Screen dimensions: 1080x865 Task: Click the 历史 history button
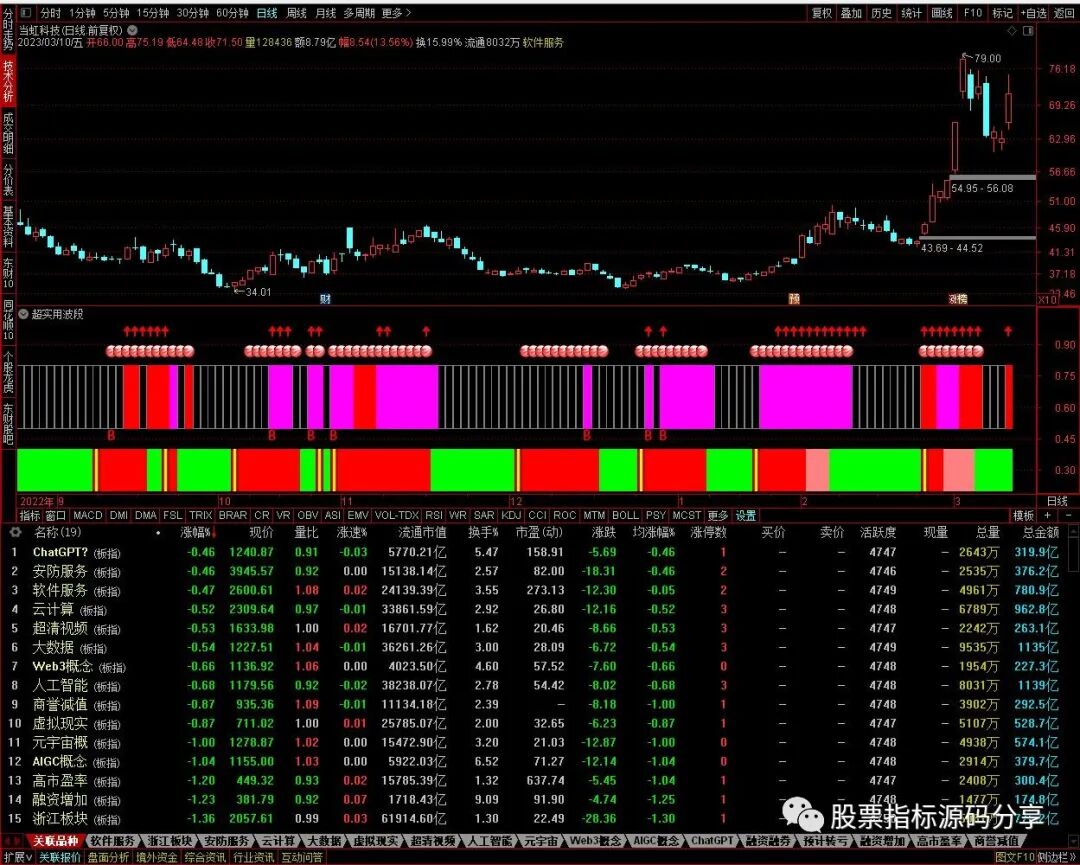click(x=882, y=13)
